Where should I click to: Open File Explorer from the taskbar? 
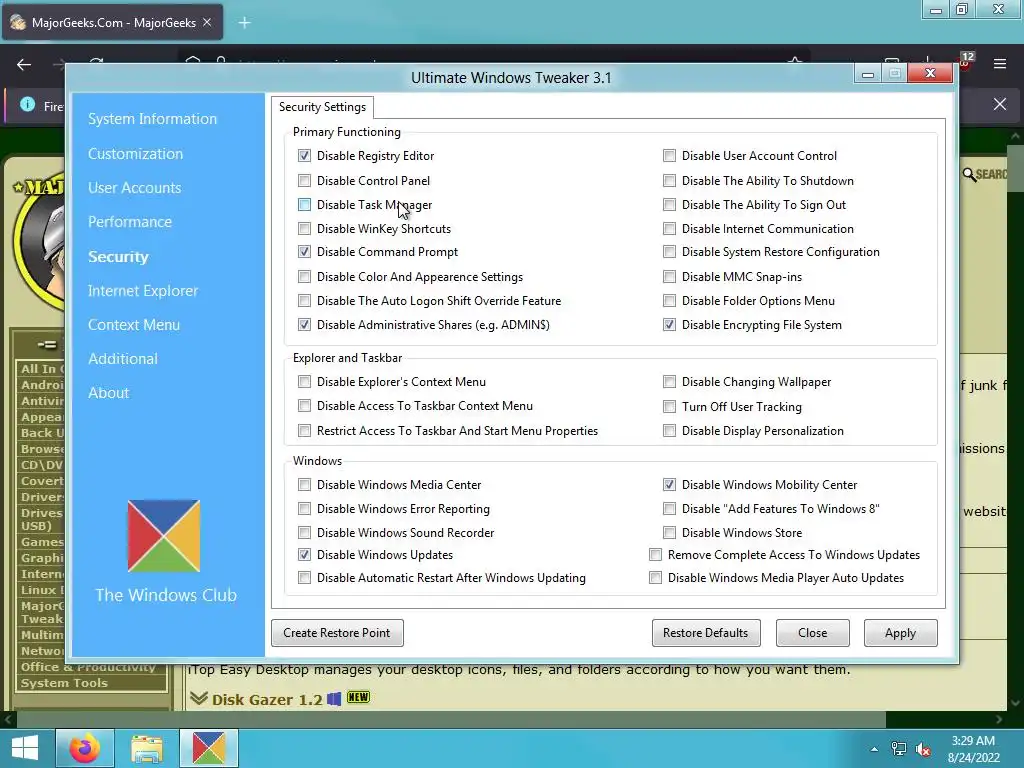pos(147,748)
